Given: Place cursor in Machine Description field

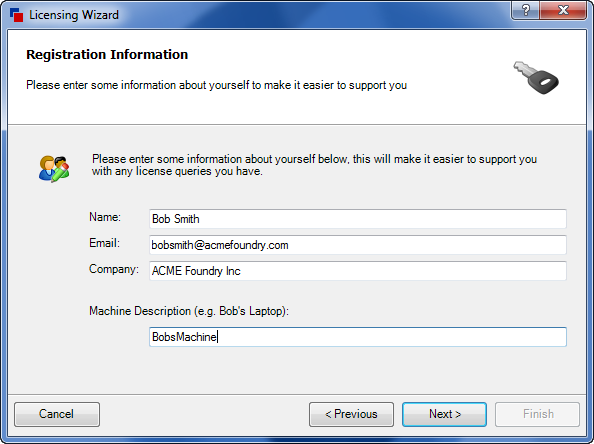Looking at the screenshot, I should click(x=358, y=337).
